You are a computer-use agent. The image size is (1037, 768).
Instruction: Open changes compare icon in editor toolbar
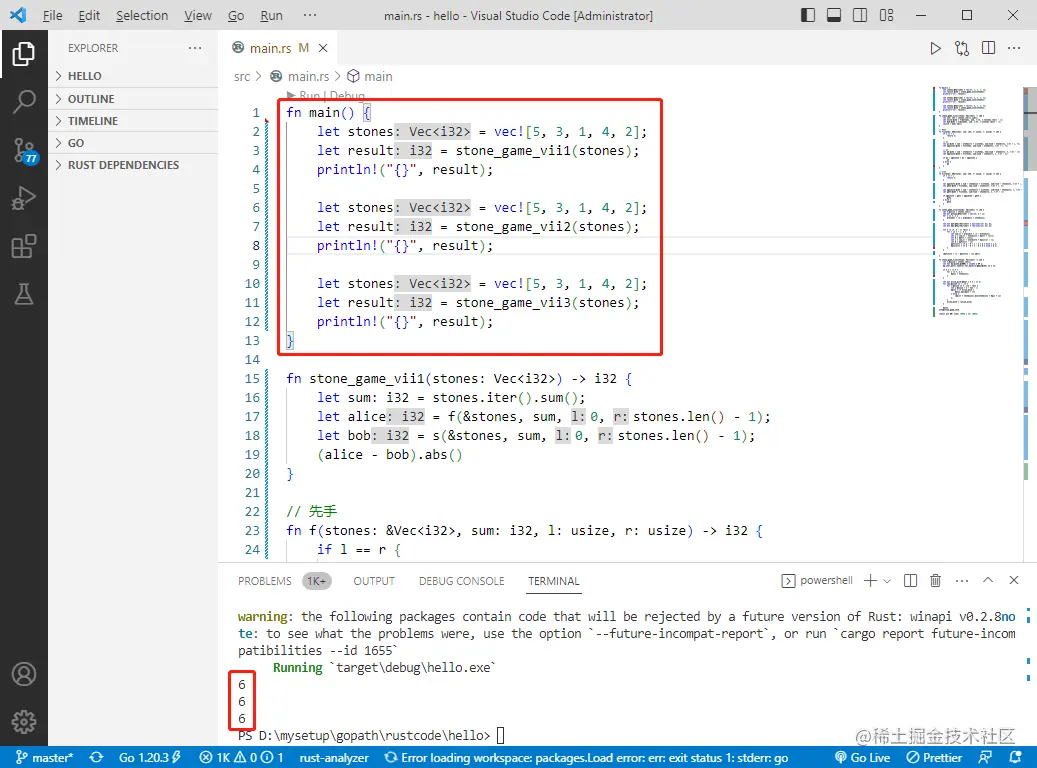(x=962, y=48)
